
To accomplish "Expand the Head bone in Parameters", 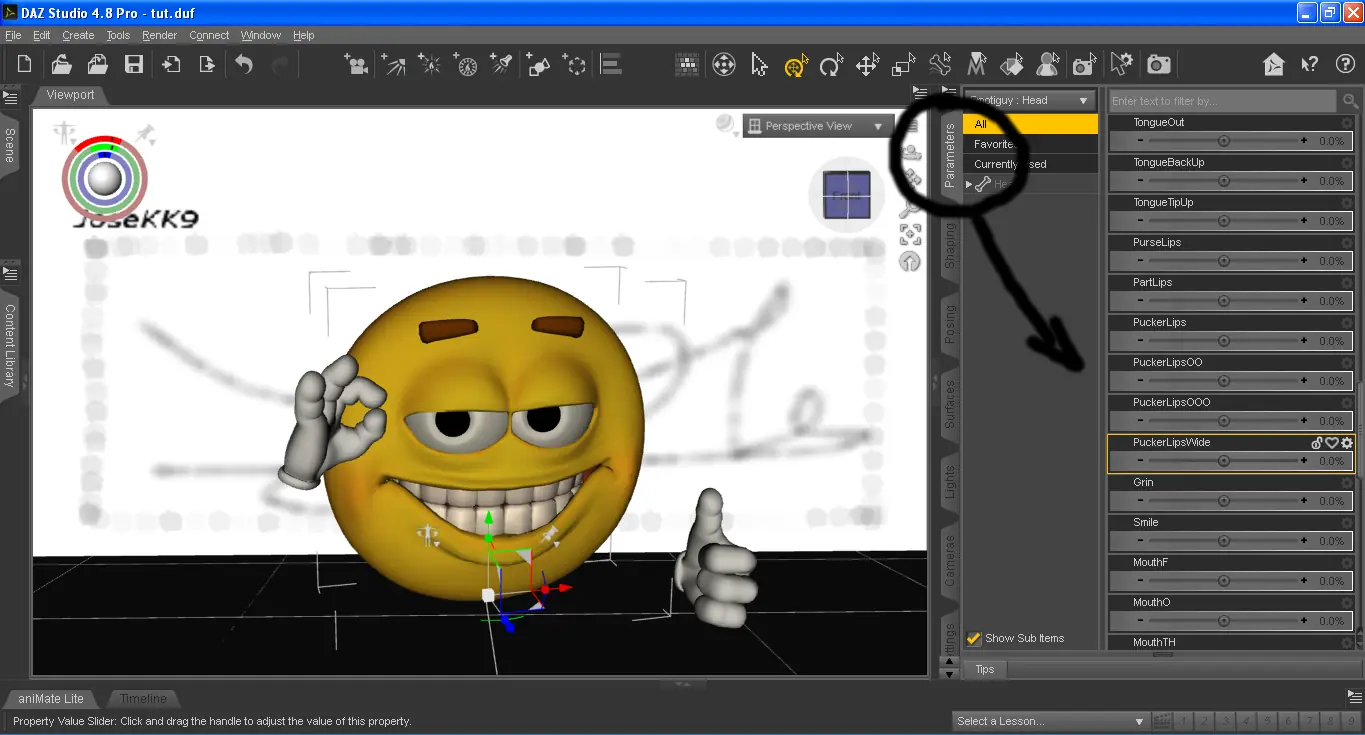I will (x=968, y=183).
